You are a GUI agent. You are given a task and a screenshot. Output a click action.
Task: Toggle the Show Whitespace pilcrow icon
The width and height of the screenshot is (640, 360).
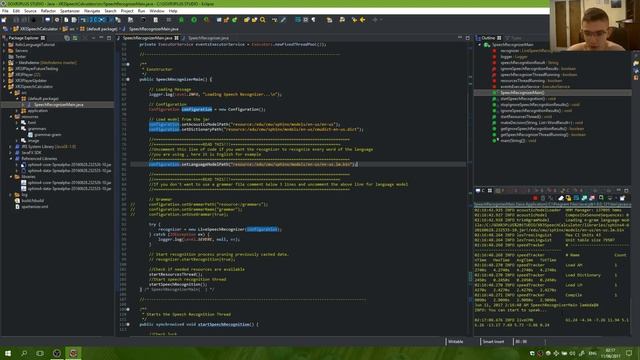(x=313, y=20)
